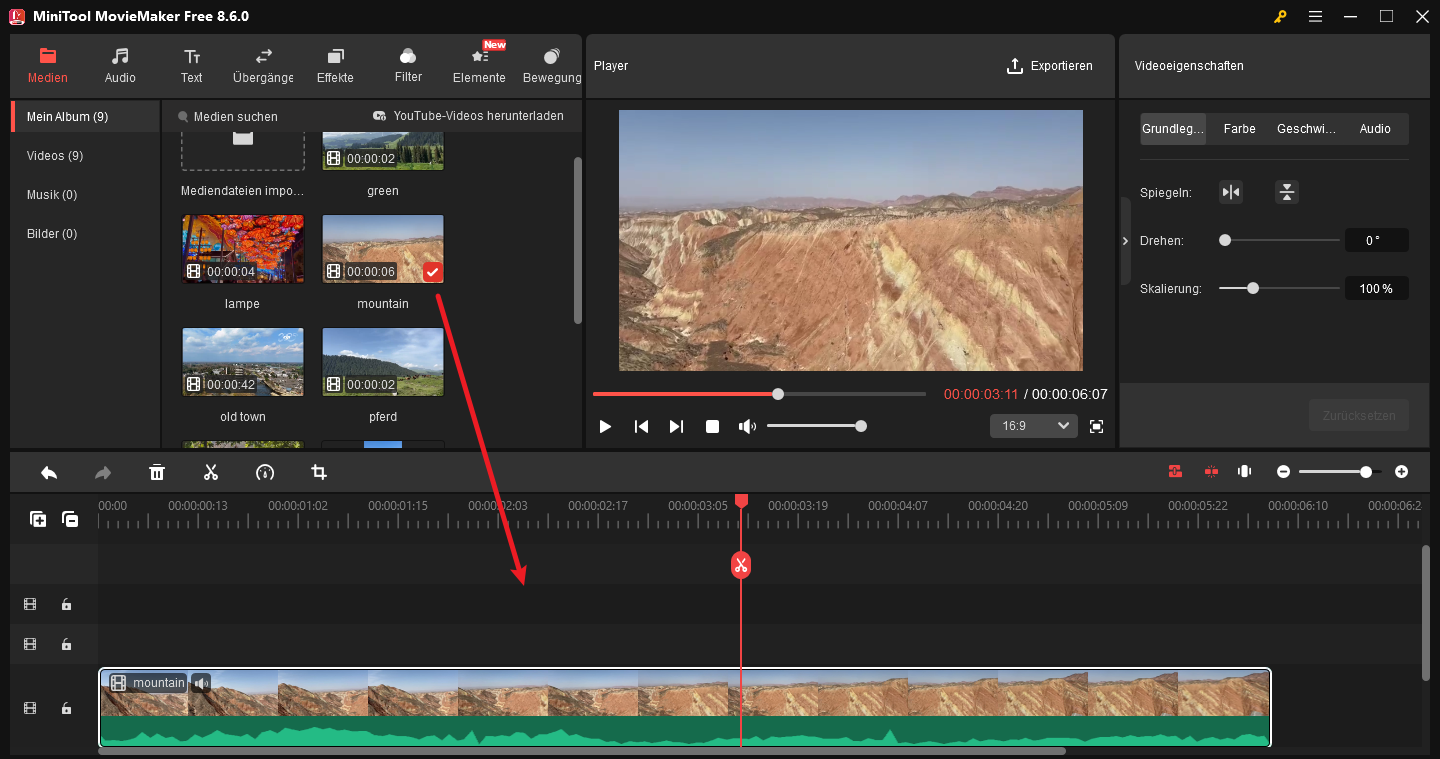Delete the selected clip with the trash icon
1440x759 pixels.
pyautogui.click(x=157, y=471)
